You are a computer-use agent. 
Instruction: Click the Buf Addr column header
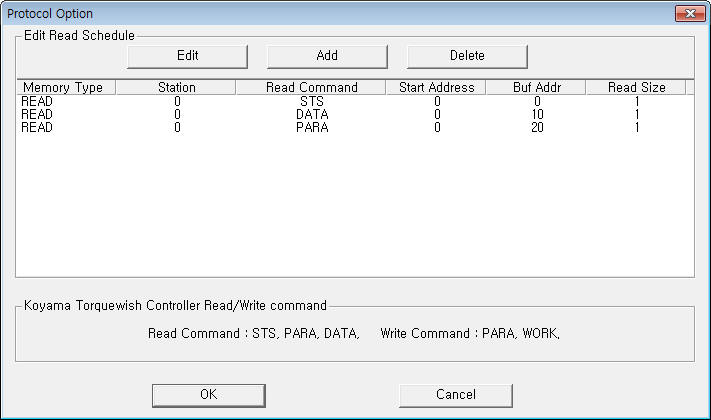(x=536, y=87)
